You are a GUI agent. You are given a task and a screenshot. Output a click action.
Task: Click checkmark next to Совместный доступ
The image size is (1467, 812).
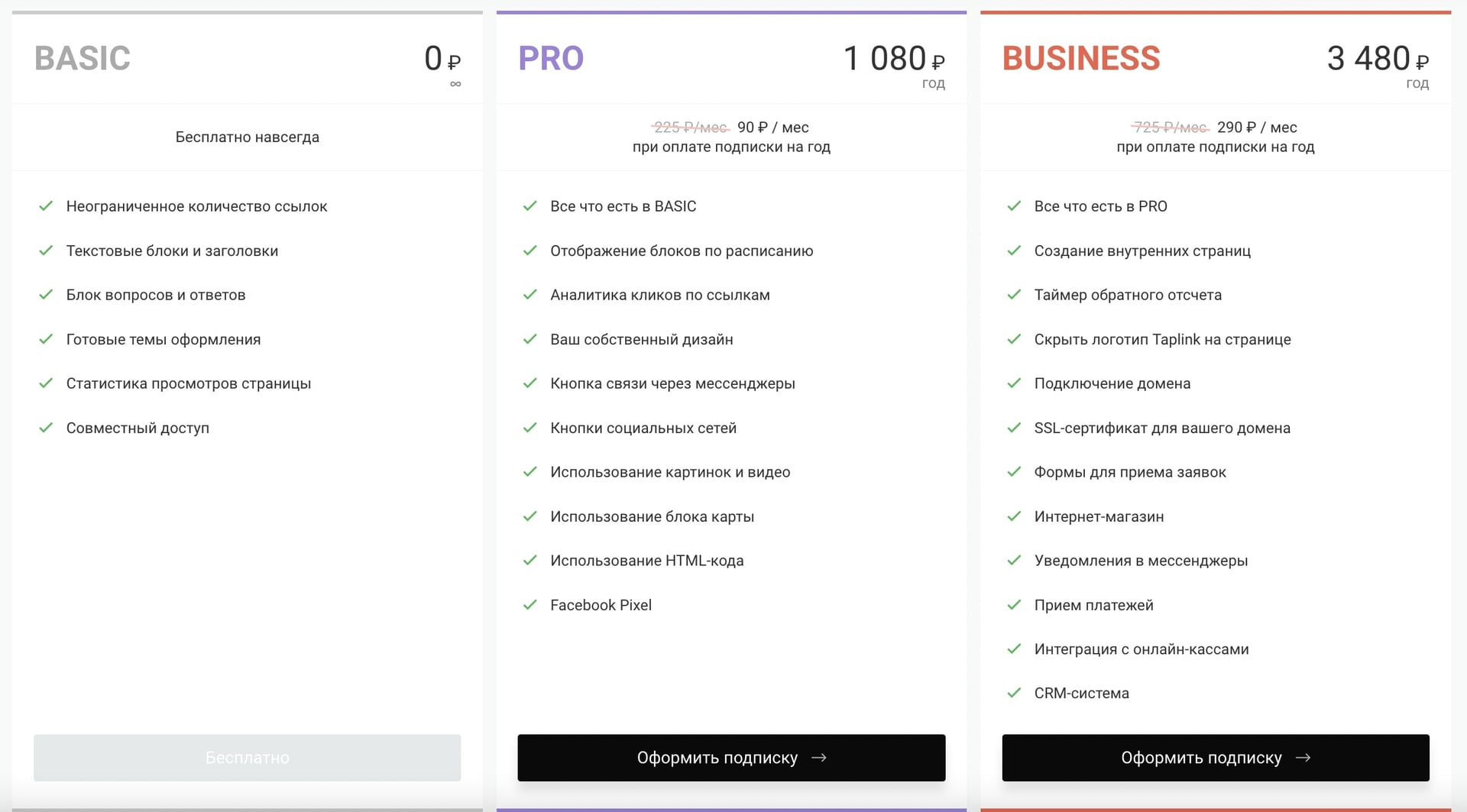click(x=46, y=428)
